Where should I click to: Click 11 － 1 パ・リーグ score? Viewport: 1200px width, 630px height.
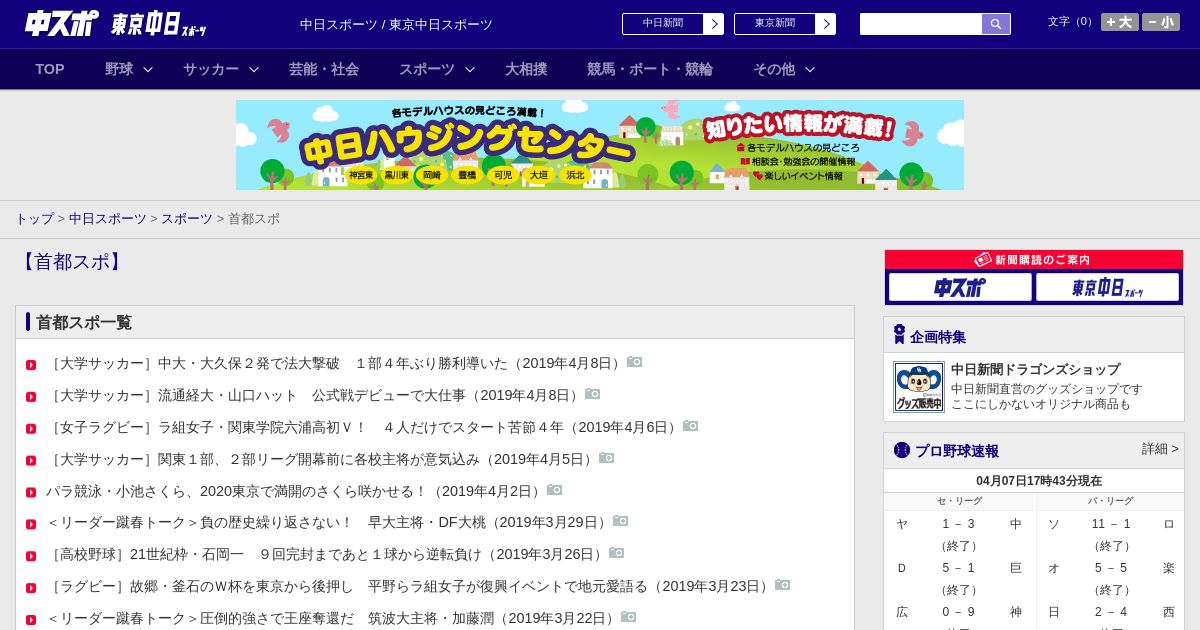tap(1111, 524)
